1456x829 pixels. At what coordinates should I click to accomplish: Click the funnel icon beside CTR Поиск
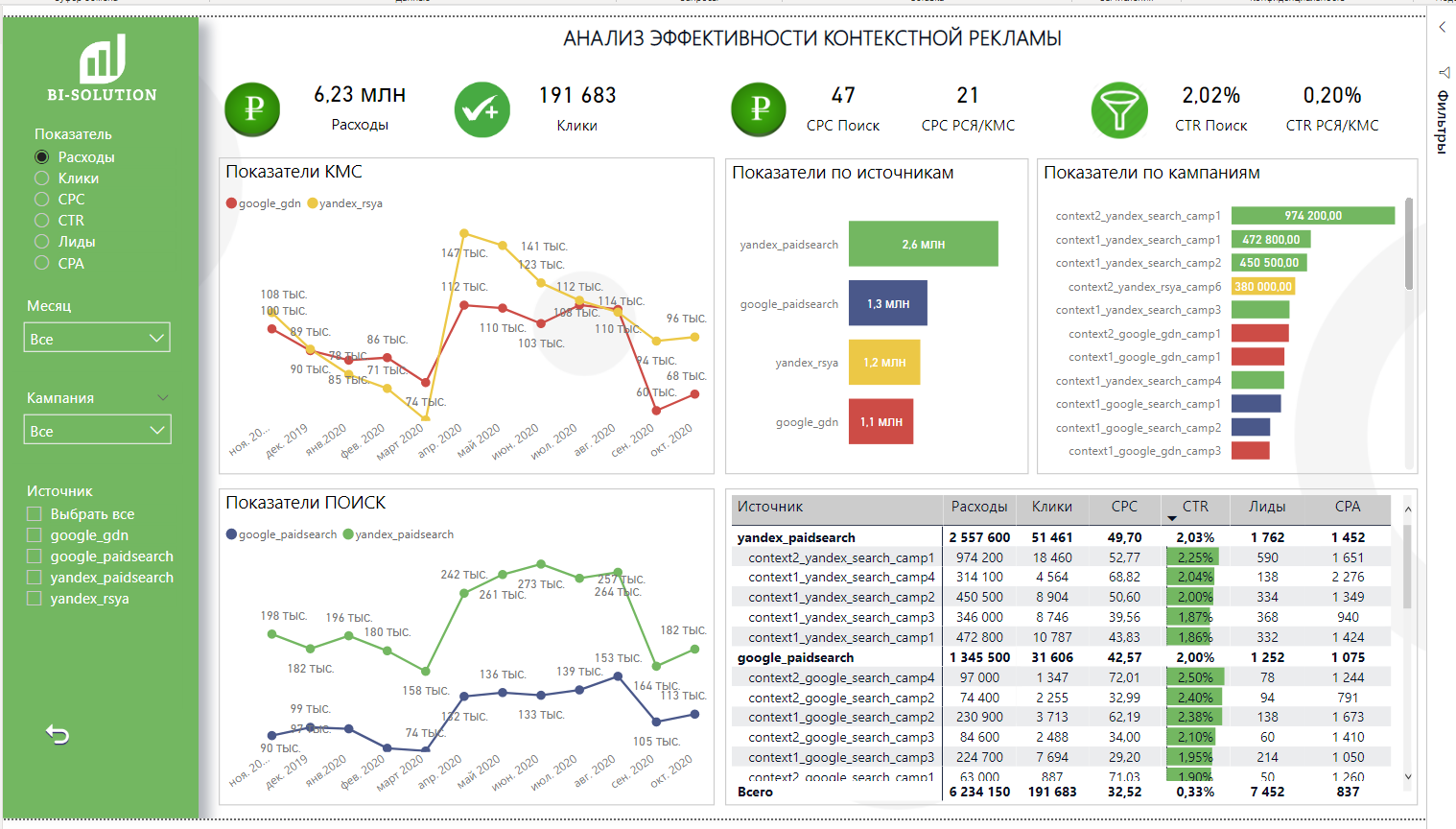(x=1119, y=109)
